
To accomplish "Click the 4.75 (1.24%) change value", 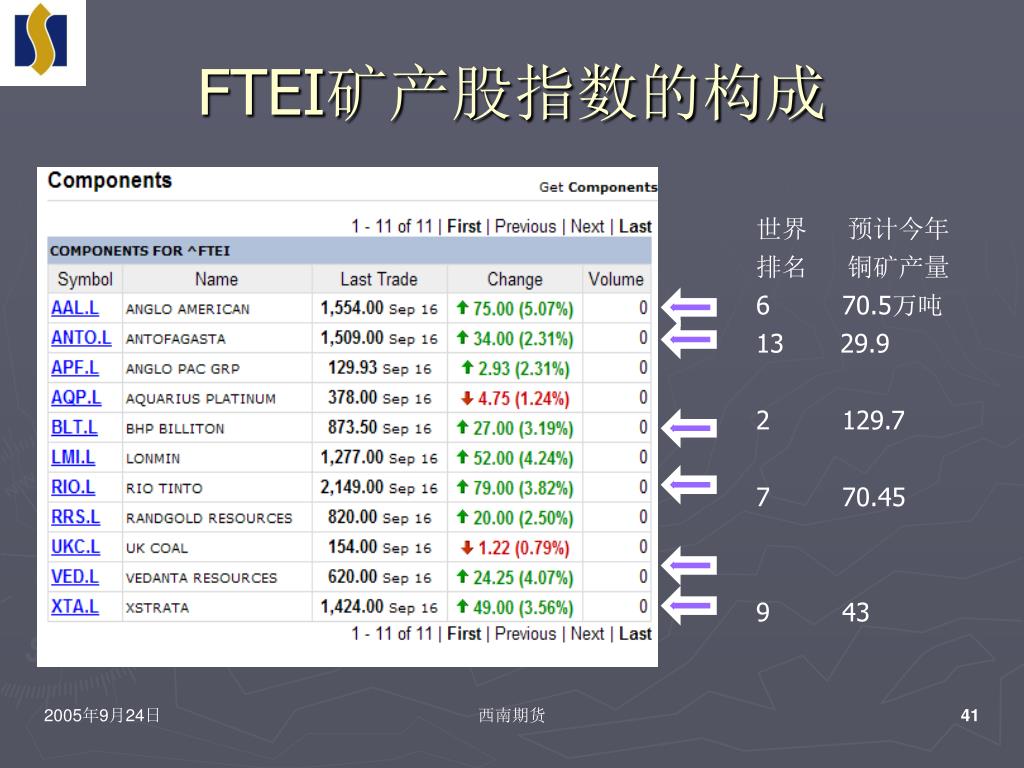I will point(523,398).
